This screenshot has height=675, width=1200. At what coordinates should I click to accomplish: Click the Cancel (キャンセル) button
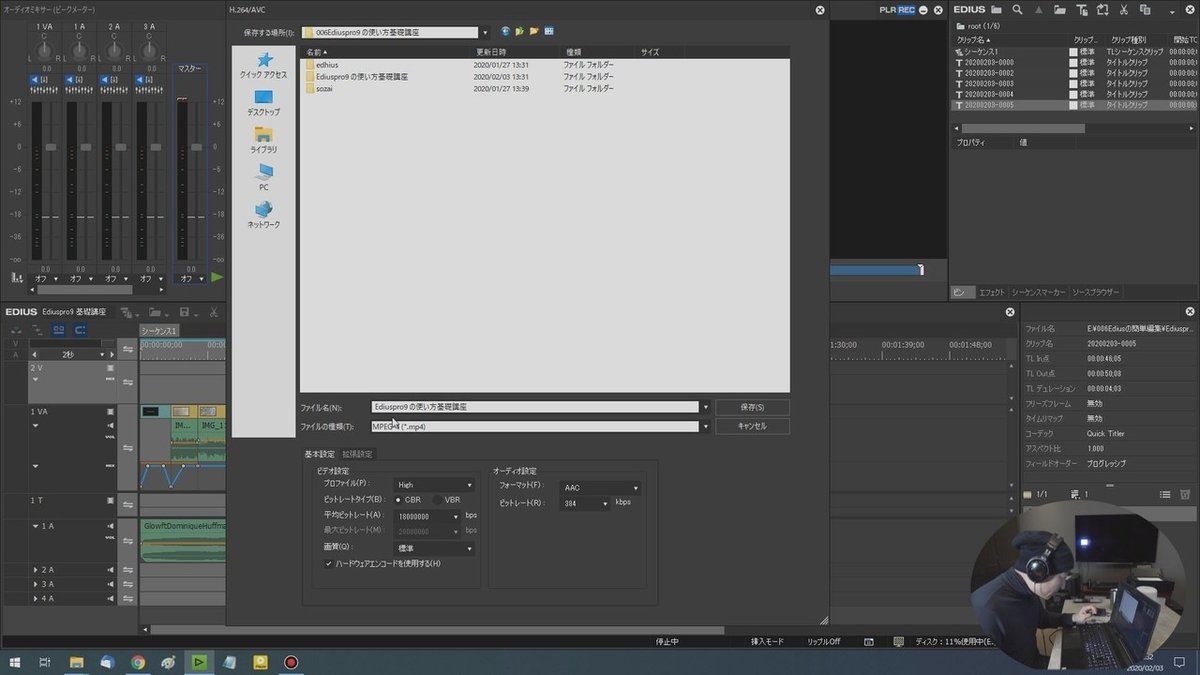click(752, 426)
